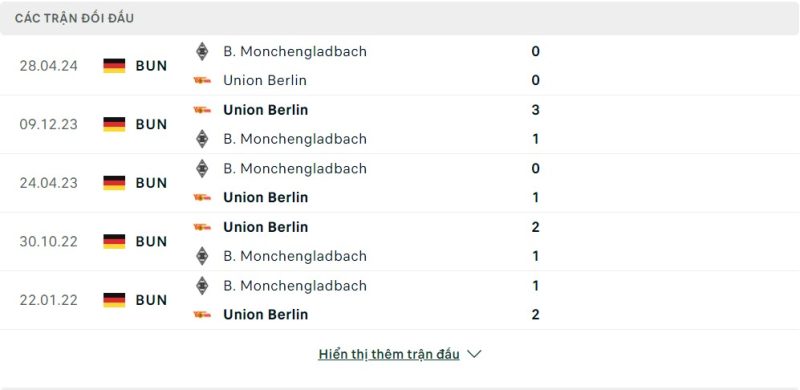This screenshot has width=800, height=390.
Task: Click Monchengladbach crest in 24.04.23 match
Action: pyautogui.click(x=202, y=168)
